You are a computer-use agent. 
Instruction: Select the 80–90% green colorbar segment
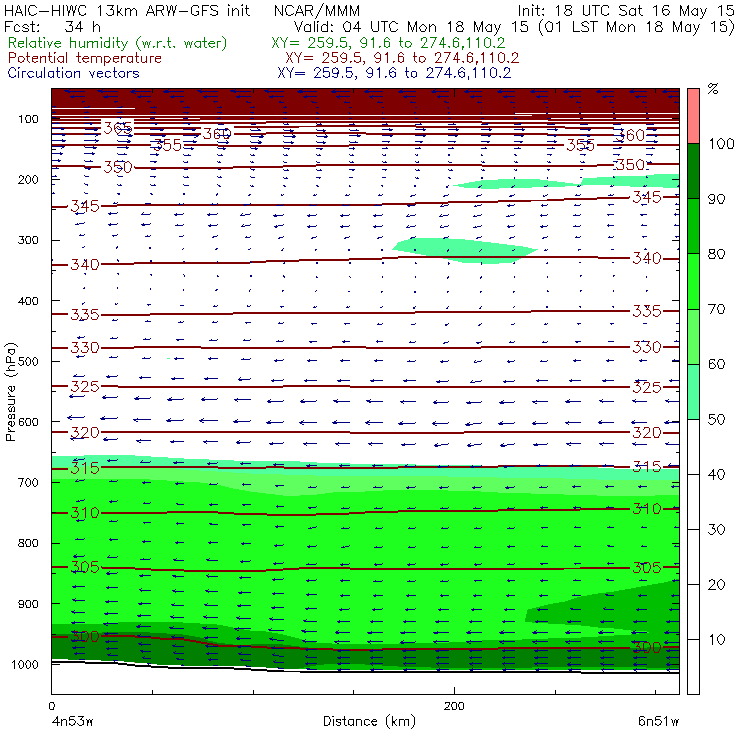[693, 226]
